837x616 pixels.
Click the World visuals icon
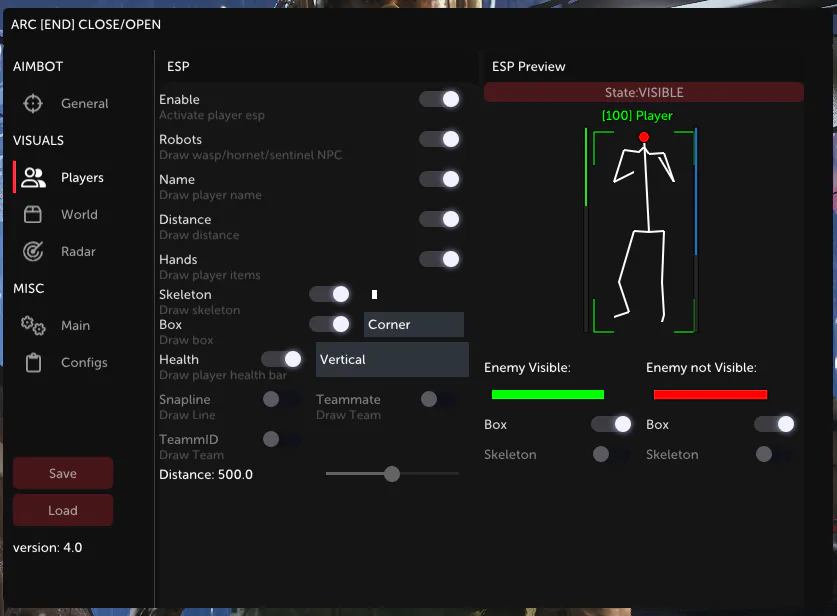click(x=33, y=214)
